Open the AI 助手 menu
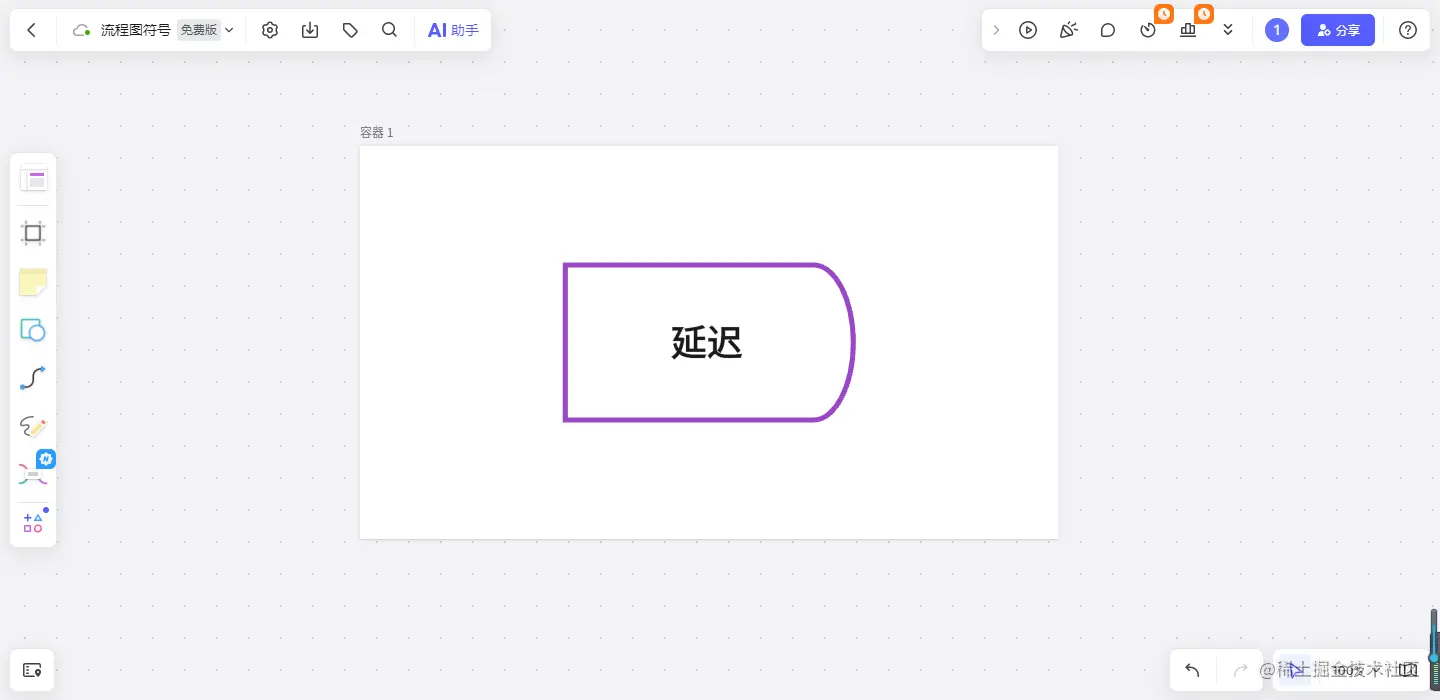The width and height of the screenshot is (1440, 700). pyautogui.click(x=453, y=30)
